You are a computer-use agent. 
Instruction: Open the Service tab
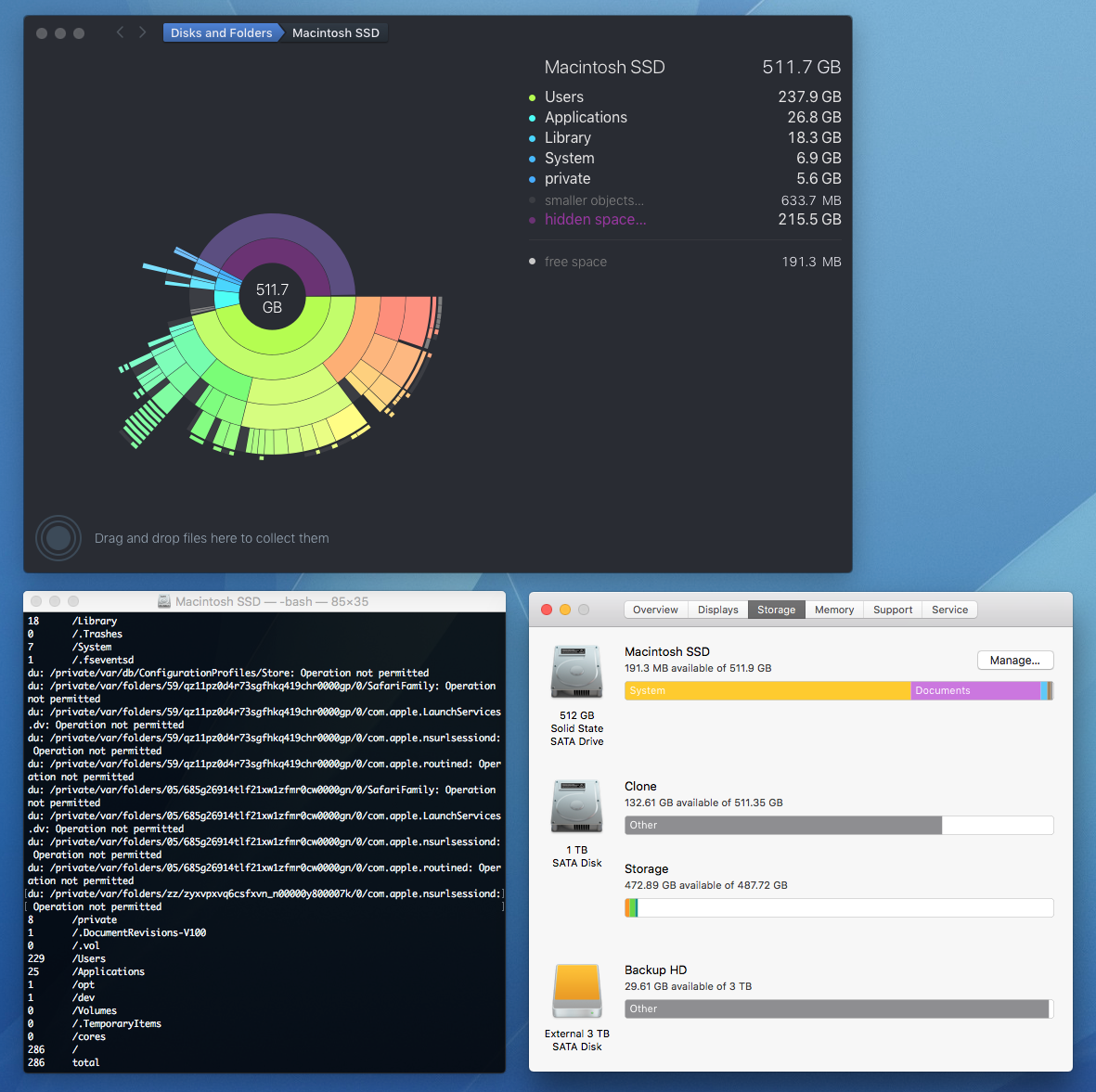click(949, 610)
